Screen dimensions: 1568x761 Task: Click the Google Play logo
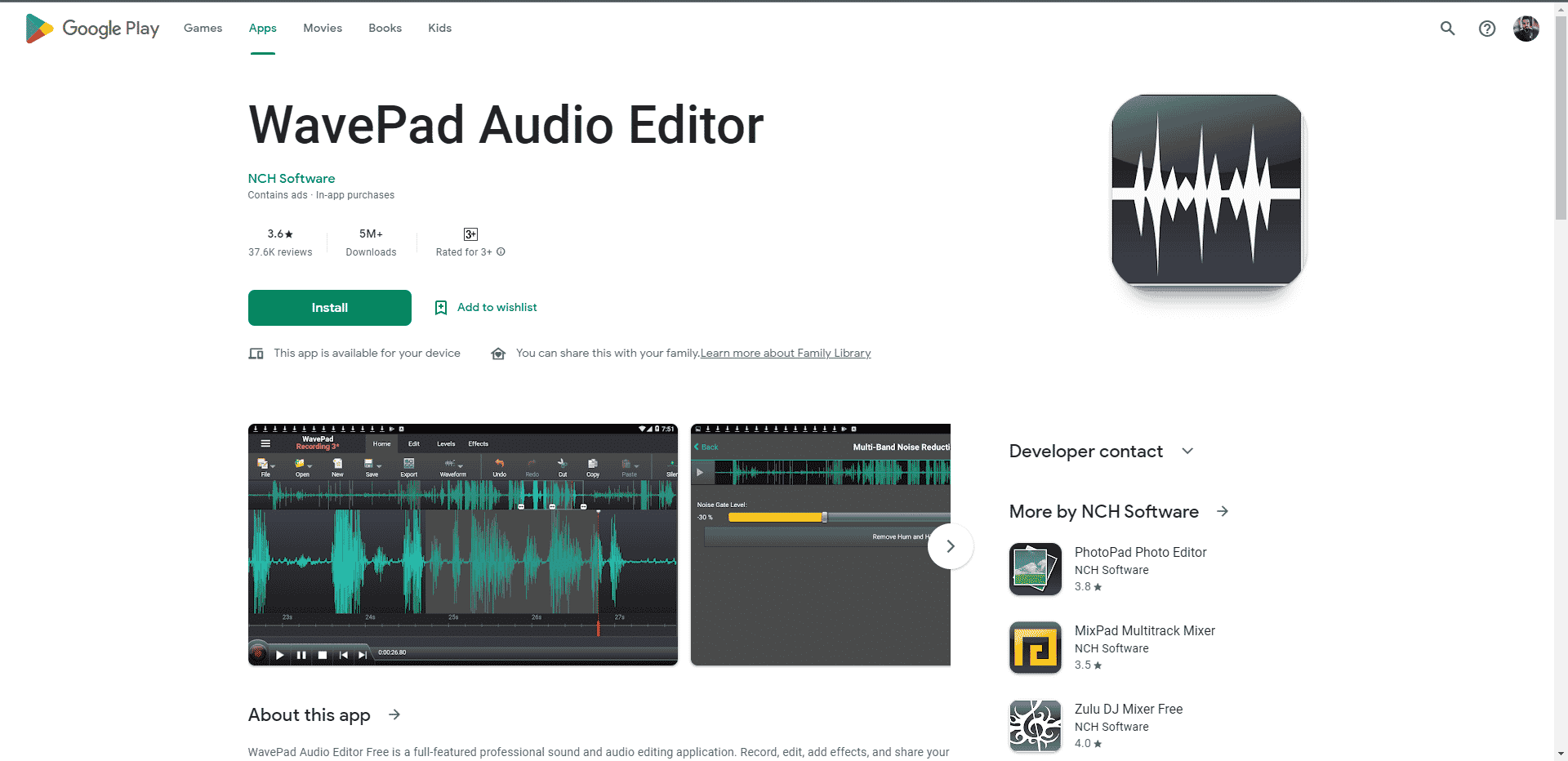tap(92, 29)
